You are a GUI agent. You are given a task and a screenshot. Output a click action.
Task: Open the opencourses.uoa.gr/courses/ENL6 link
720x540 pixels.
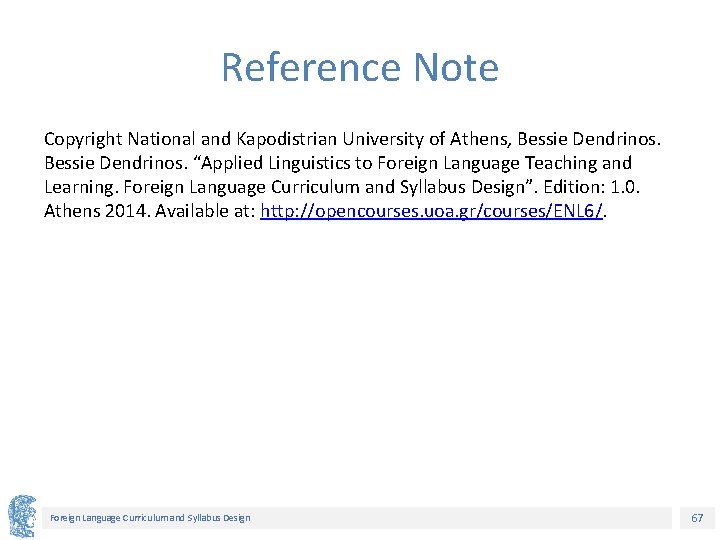pos(431,211)
